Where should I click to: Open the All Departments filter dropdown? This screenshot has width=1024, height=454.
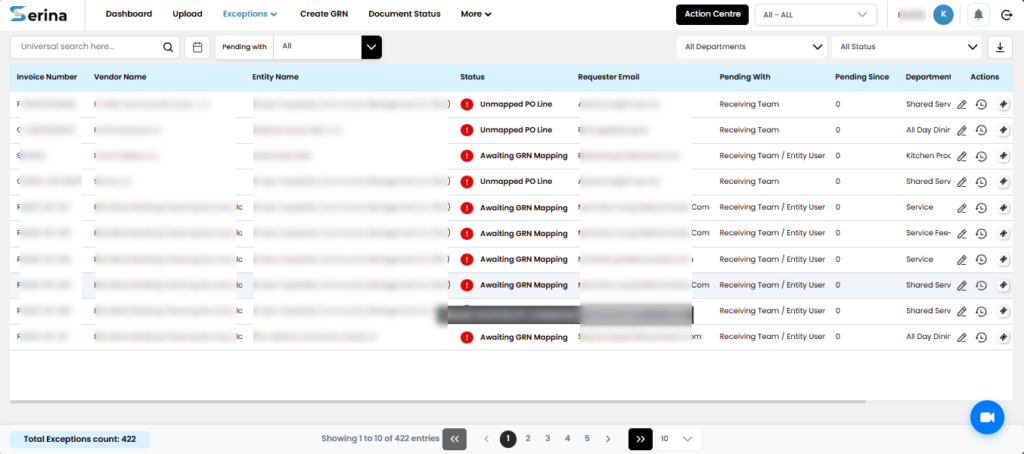[x=751, y=47]
